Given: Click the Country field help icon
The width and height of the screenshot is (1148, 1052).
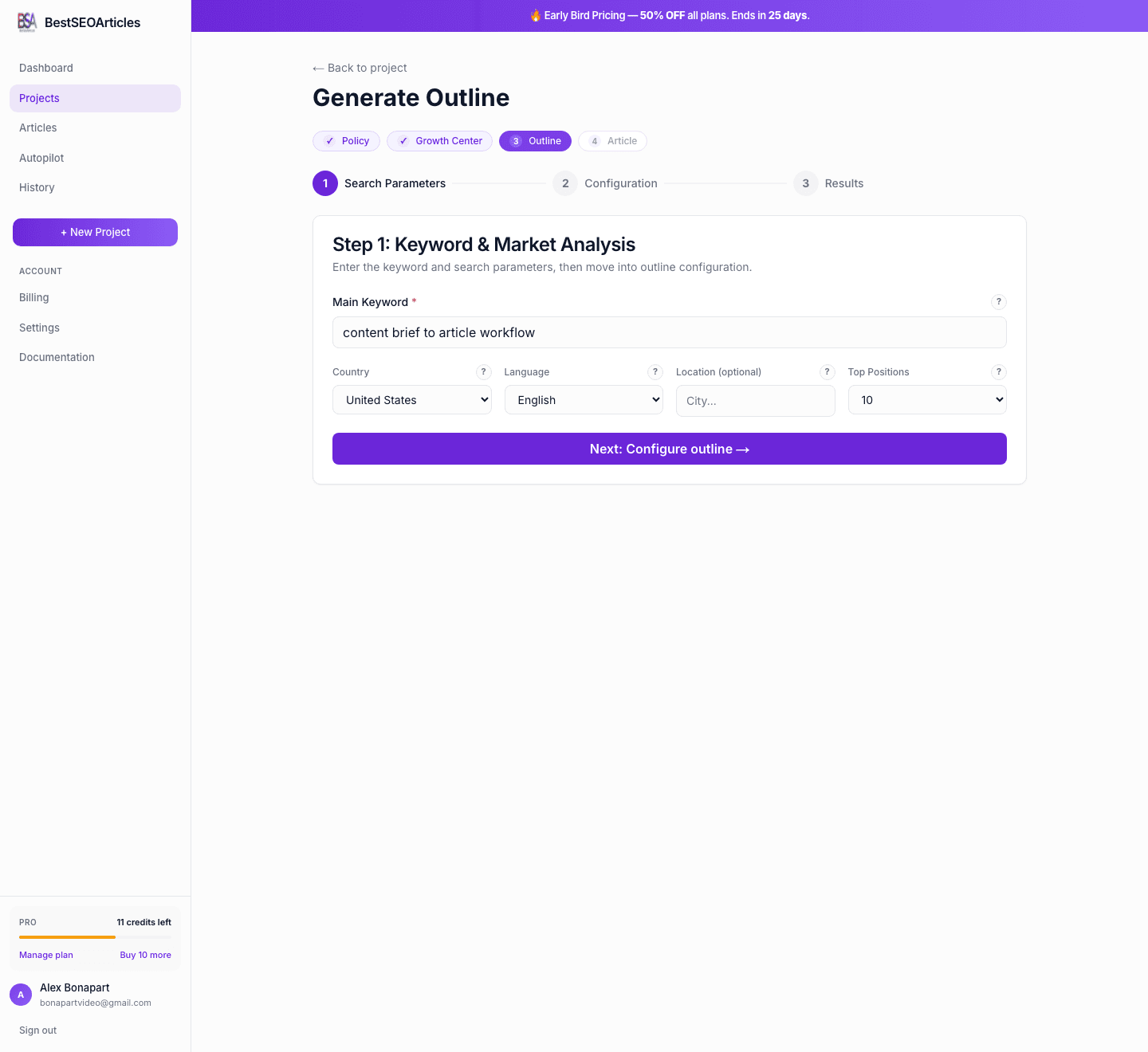Looking at the screenshot, I should (x=483, y=371).
